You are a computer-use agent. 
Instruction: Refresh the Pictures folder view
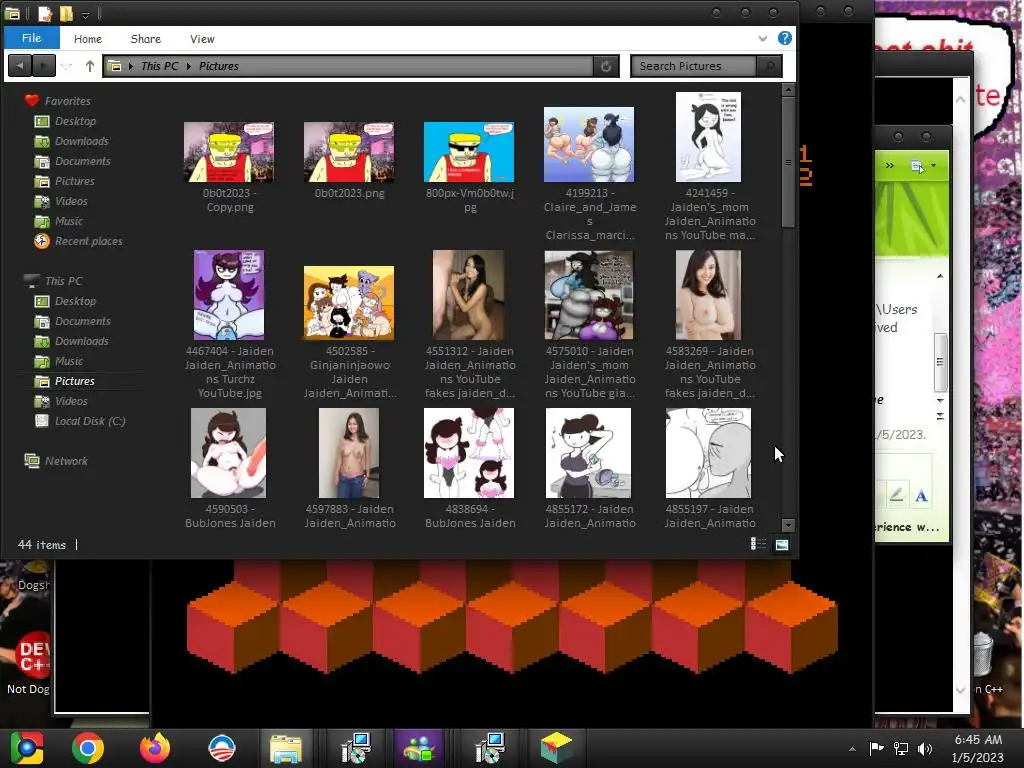tap(606, 66)
